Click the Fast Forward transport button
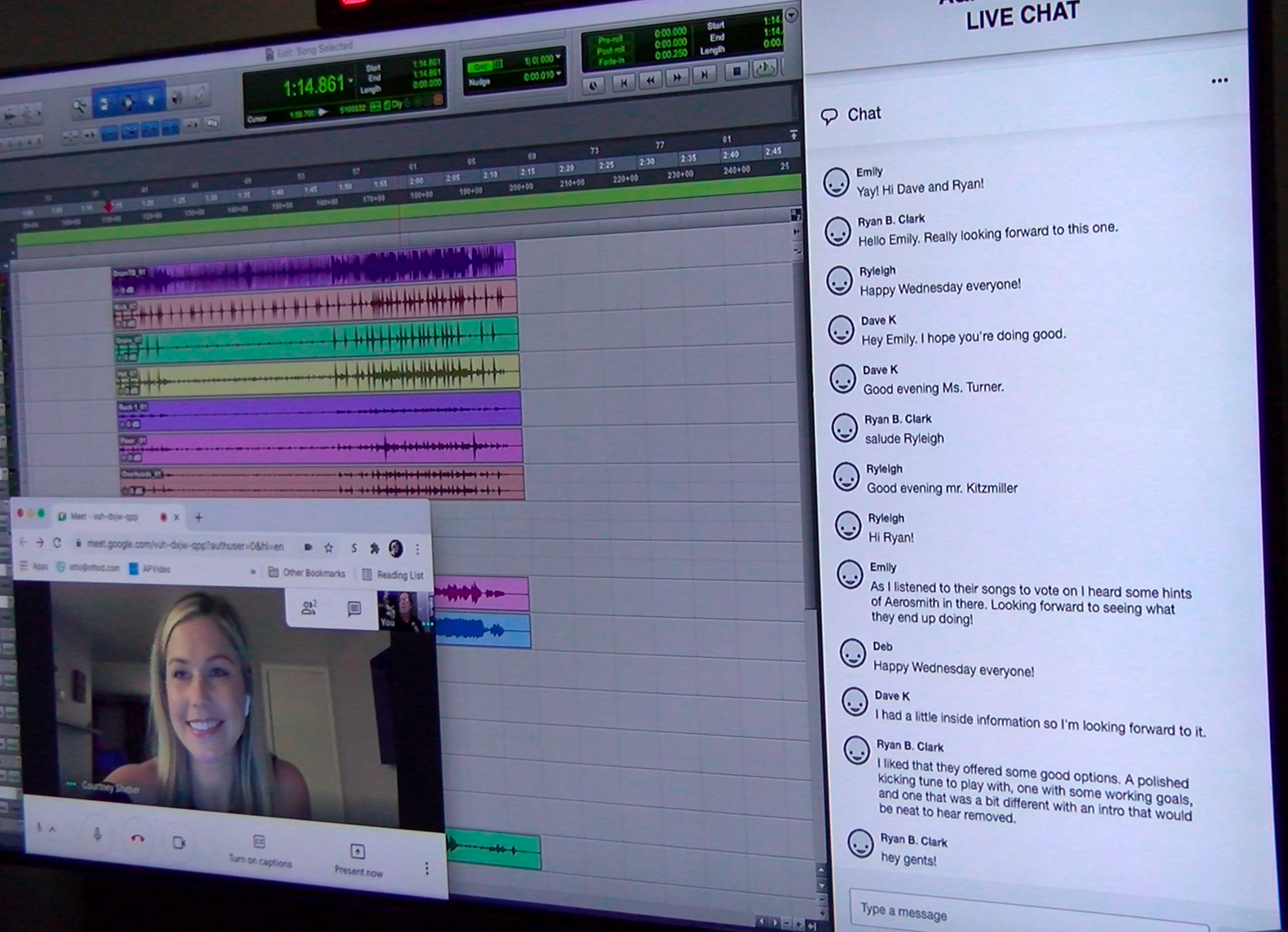1288x932 pixels. point(677,78)
